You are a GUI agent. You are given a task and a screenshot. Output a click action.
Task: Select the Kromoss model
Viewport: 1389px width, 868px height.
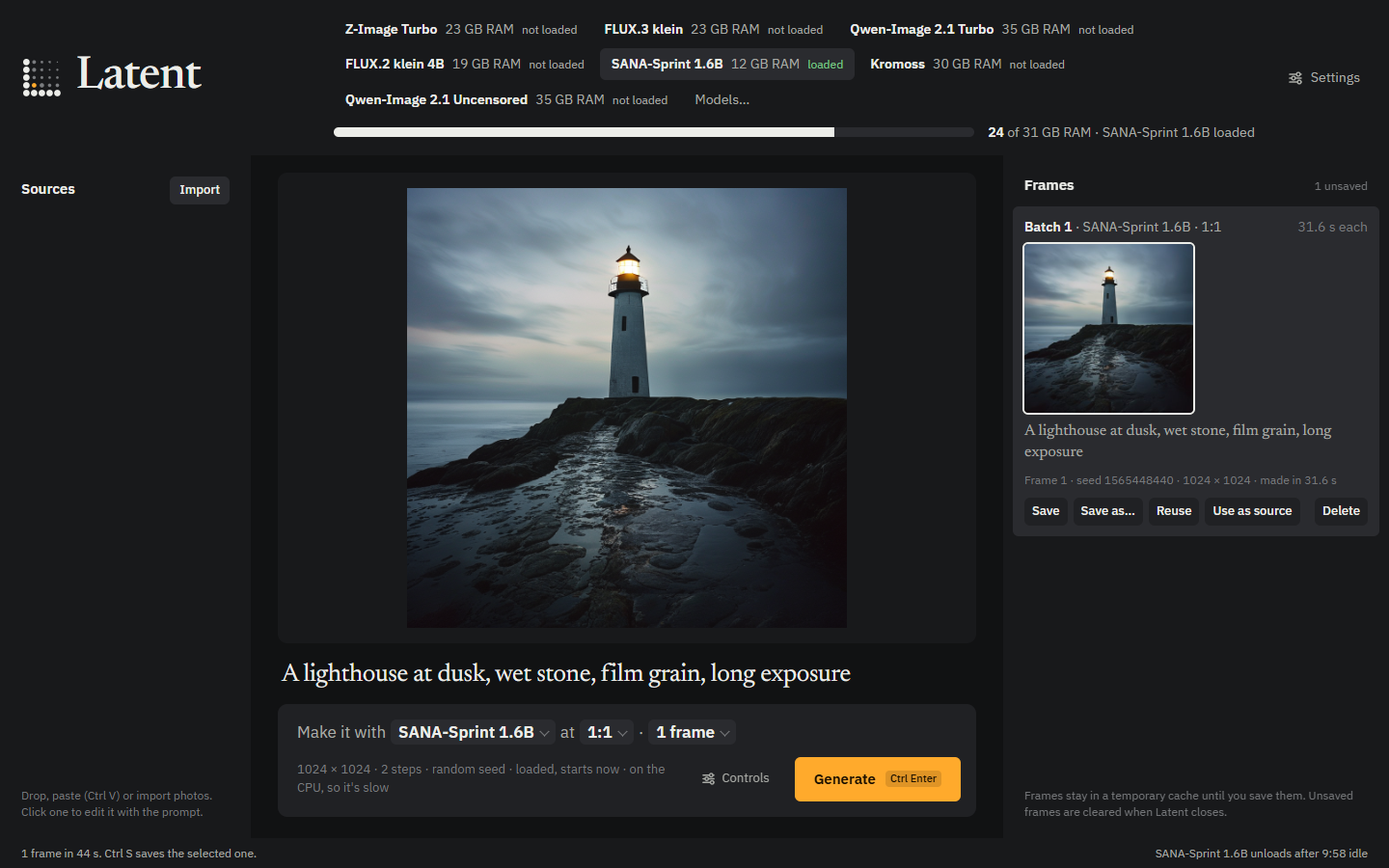967,65
